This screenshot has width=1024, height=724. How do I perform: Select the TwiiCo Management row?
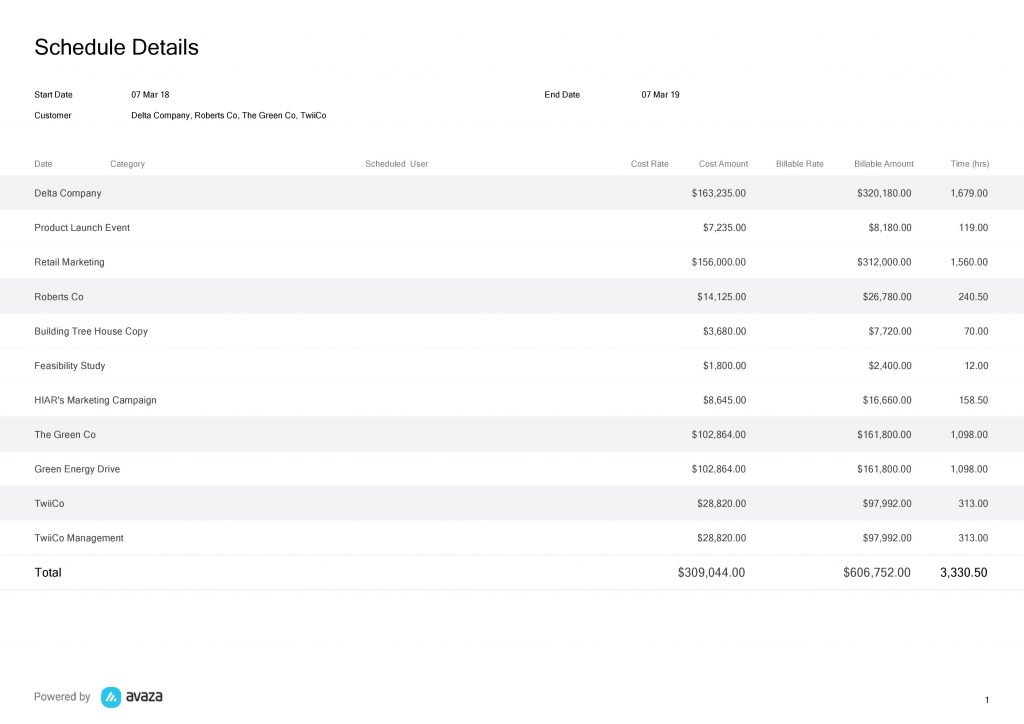point(79,538)
